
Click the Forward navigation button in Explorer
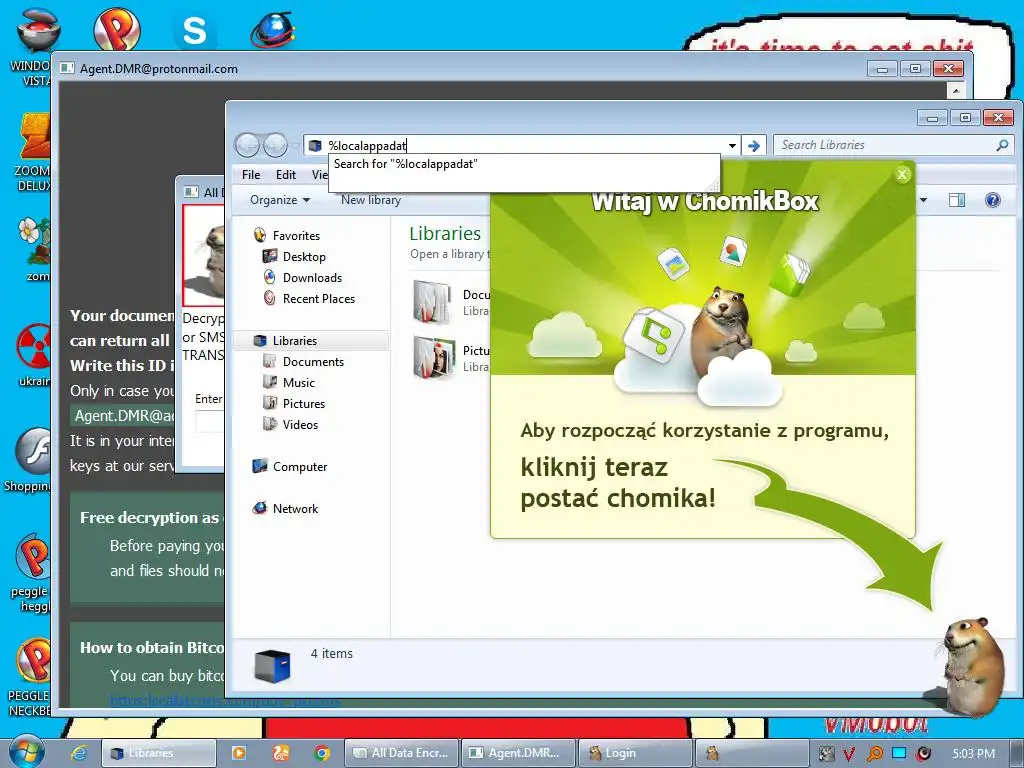click(275, 145)
